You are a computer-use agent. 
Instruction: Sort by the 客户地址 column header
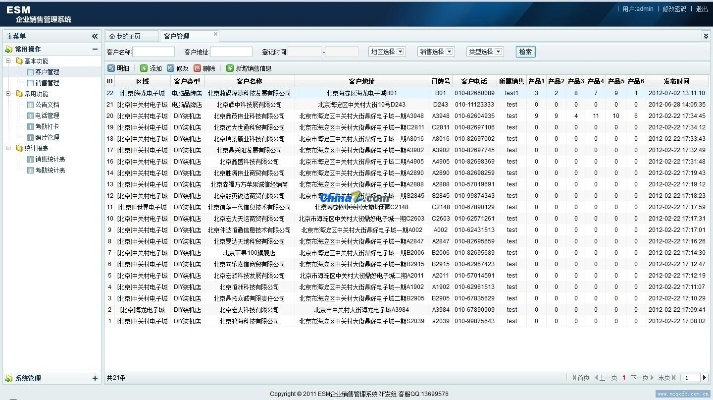point(362,81)
